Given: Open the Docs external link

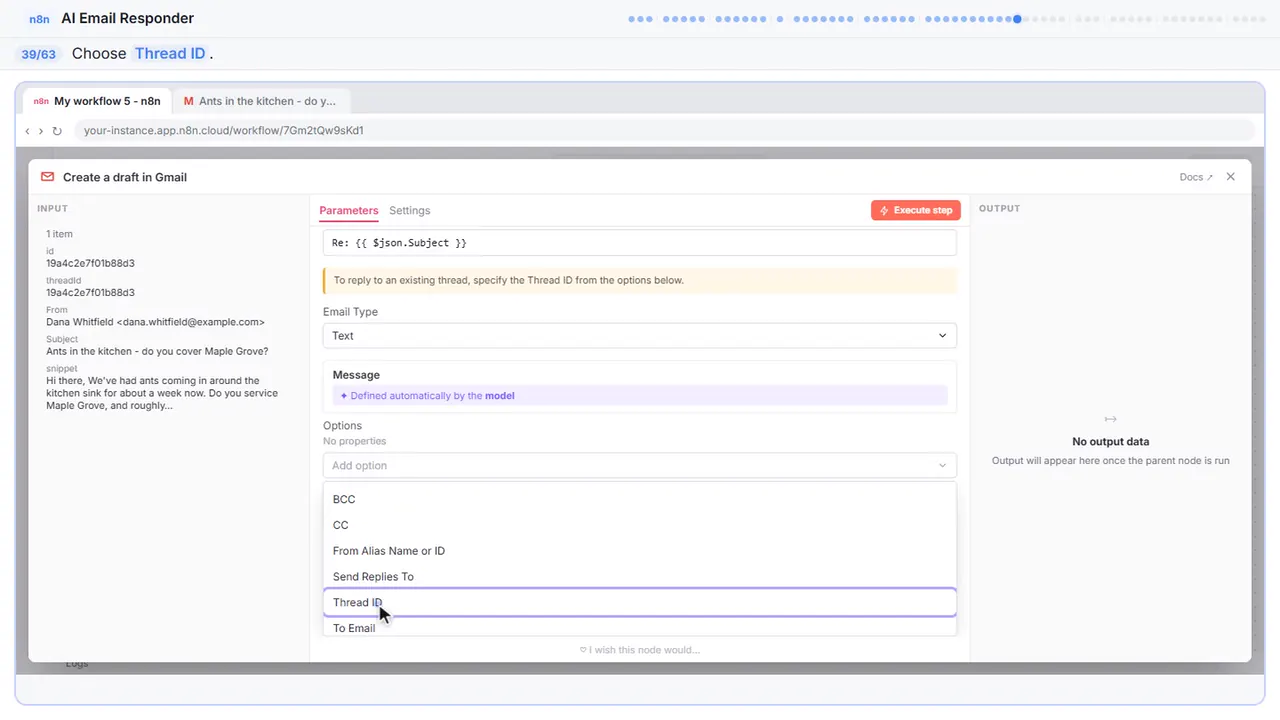Looking at the screenshot, I should pos(1196,177).
